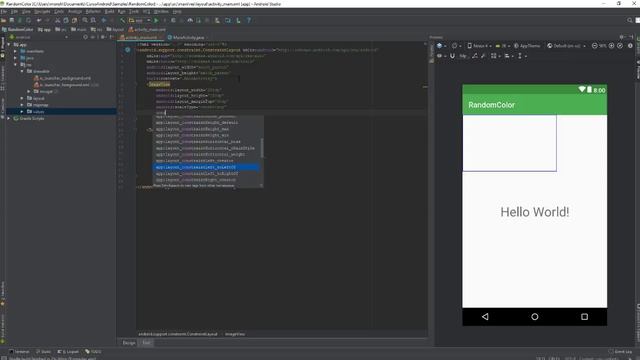
Task: Open the Terminal tool window button
Action: [x=20, y=351]
